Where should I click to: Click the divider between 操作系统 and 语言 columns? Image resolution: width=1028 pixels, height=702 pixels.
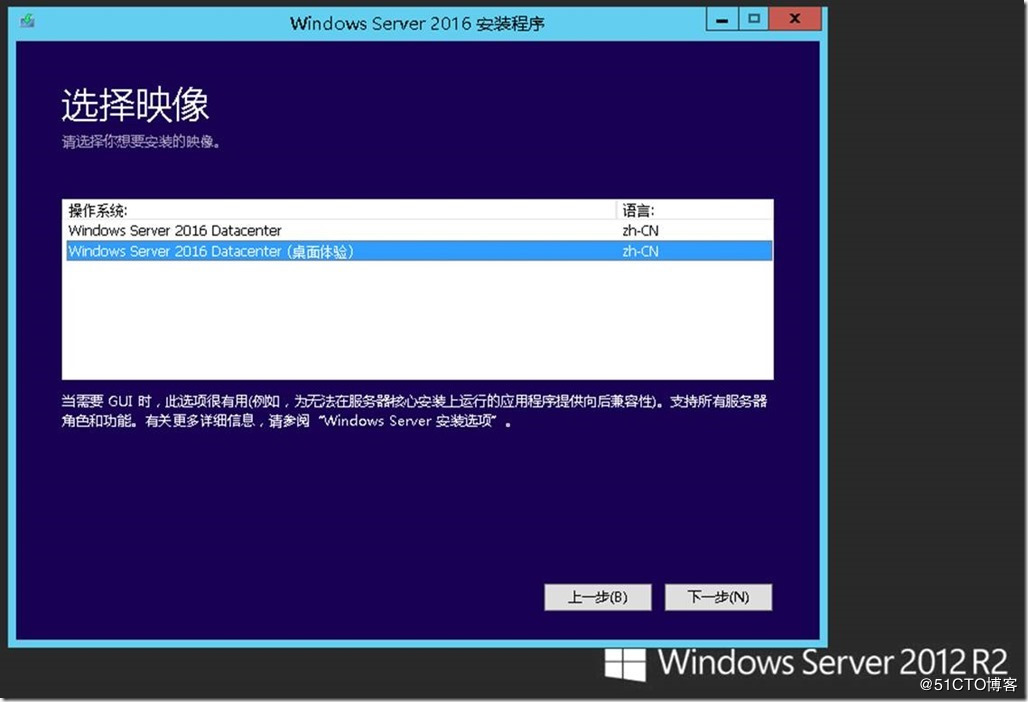[616, 210]
